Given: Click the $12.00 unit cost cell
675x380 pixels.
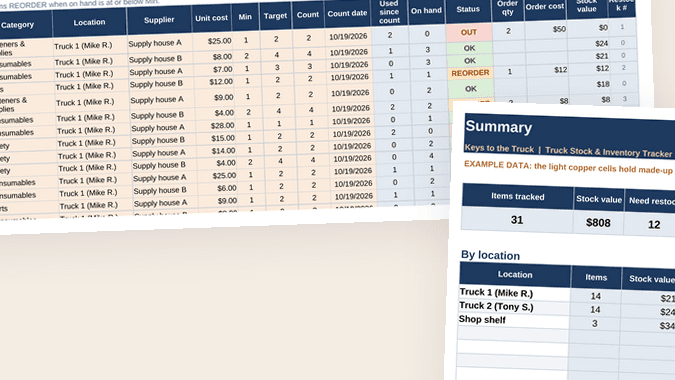Looking at the screenshot, I should coord(214,81).
